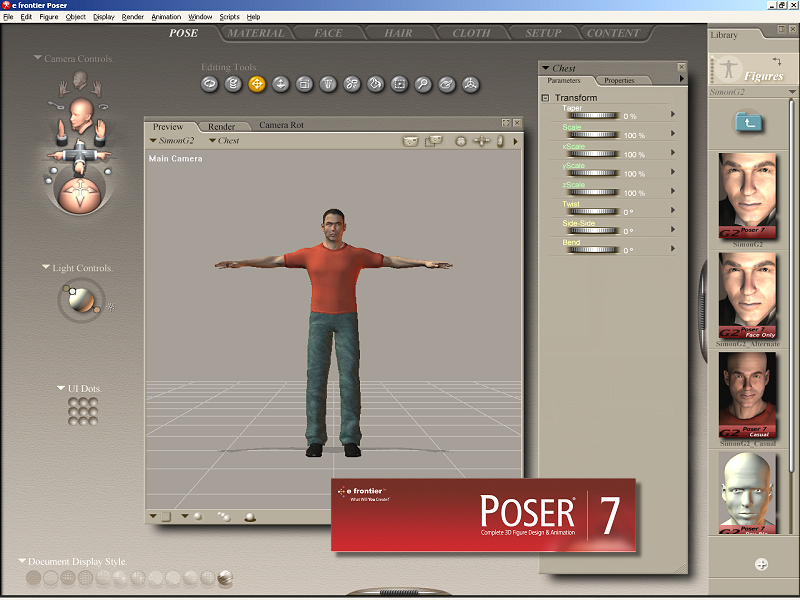Select SimonG2 Casual figure thumbnail
Screen dimensions: 800x600
pos(748,396)
